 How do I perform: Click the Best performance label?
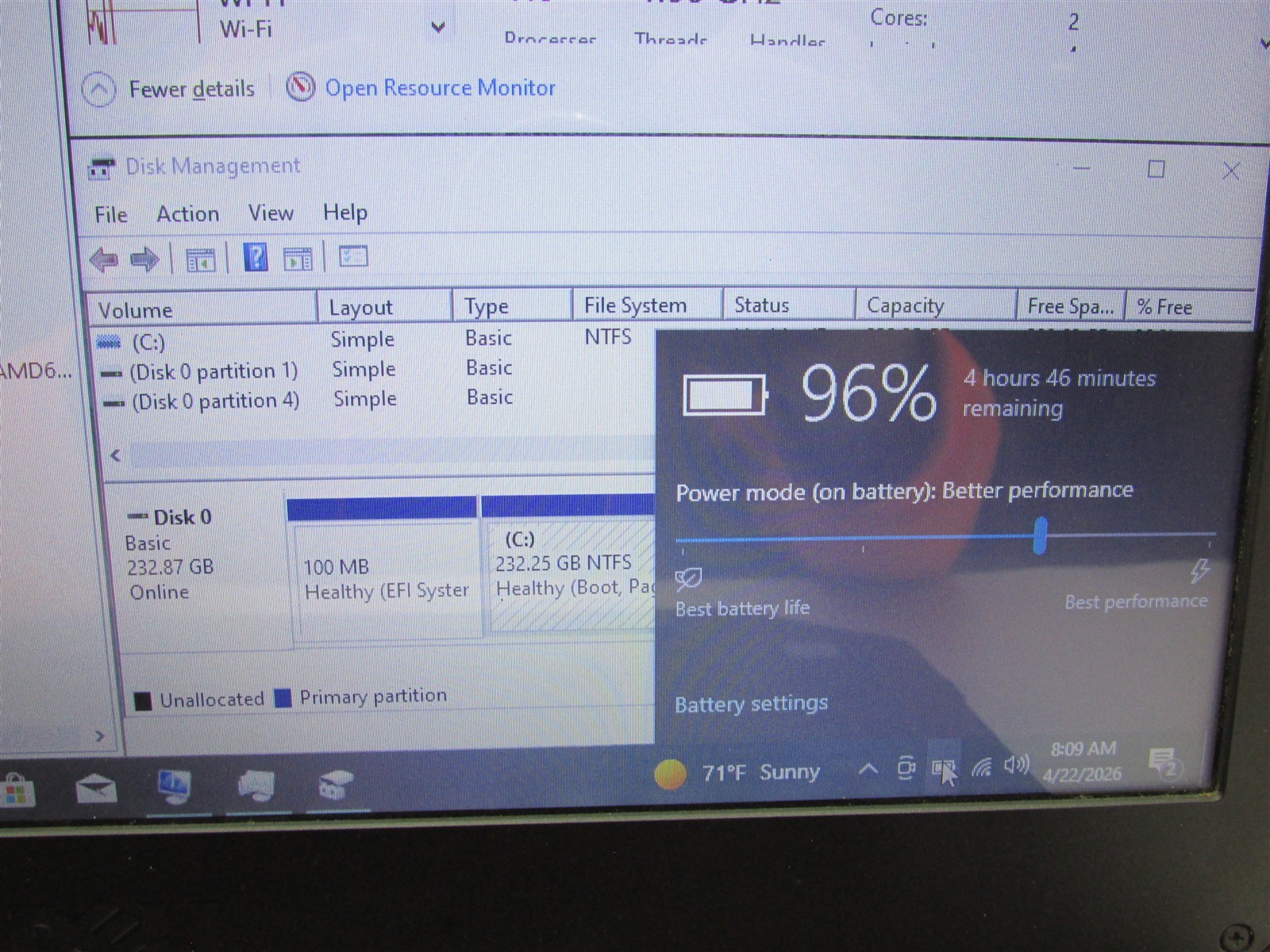point(1136,601)
